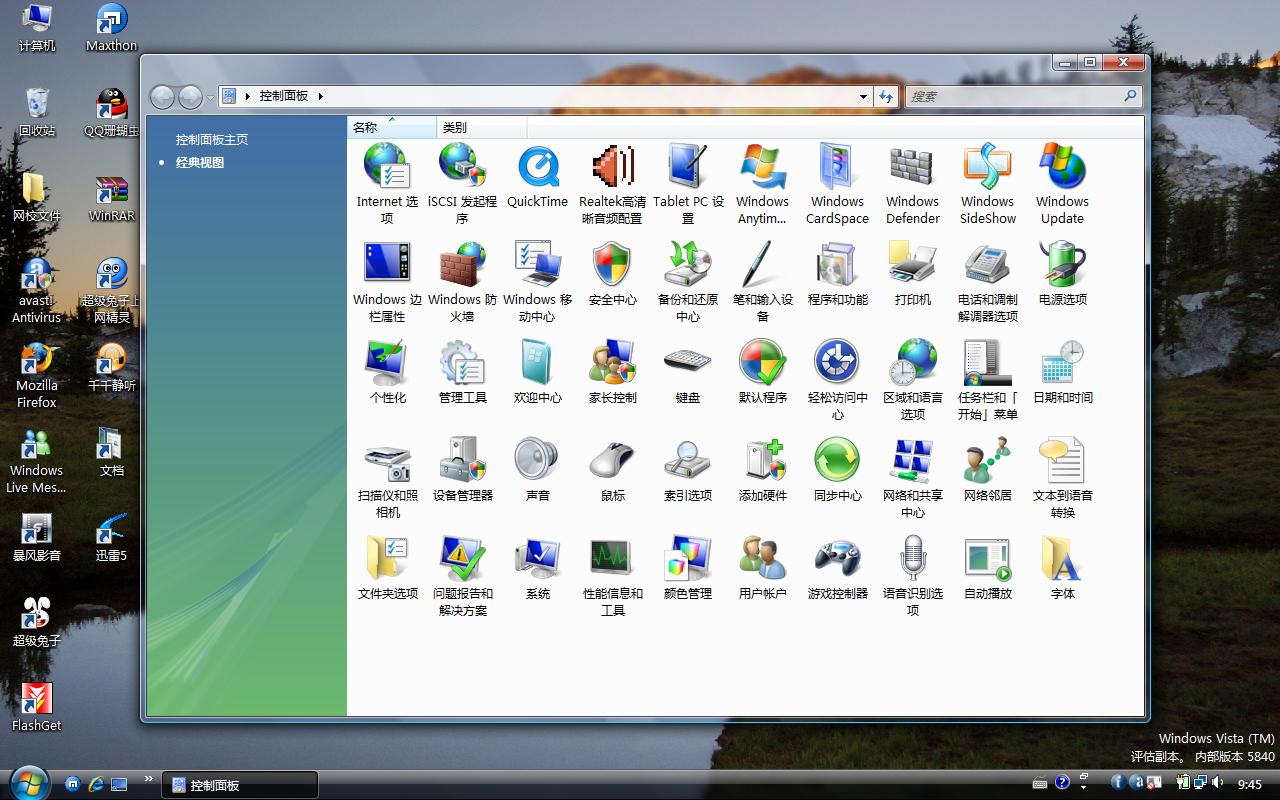Open 网络和共享中心 icon
1280x800 pixels.
pyautogui.click(x=912, y=477)
